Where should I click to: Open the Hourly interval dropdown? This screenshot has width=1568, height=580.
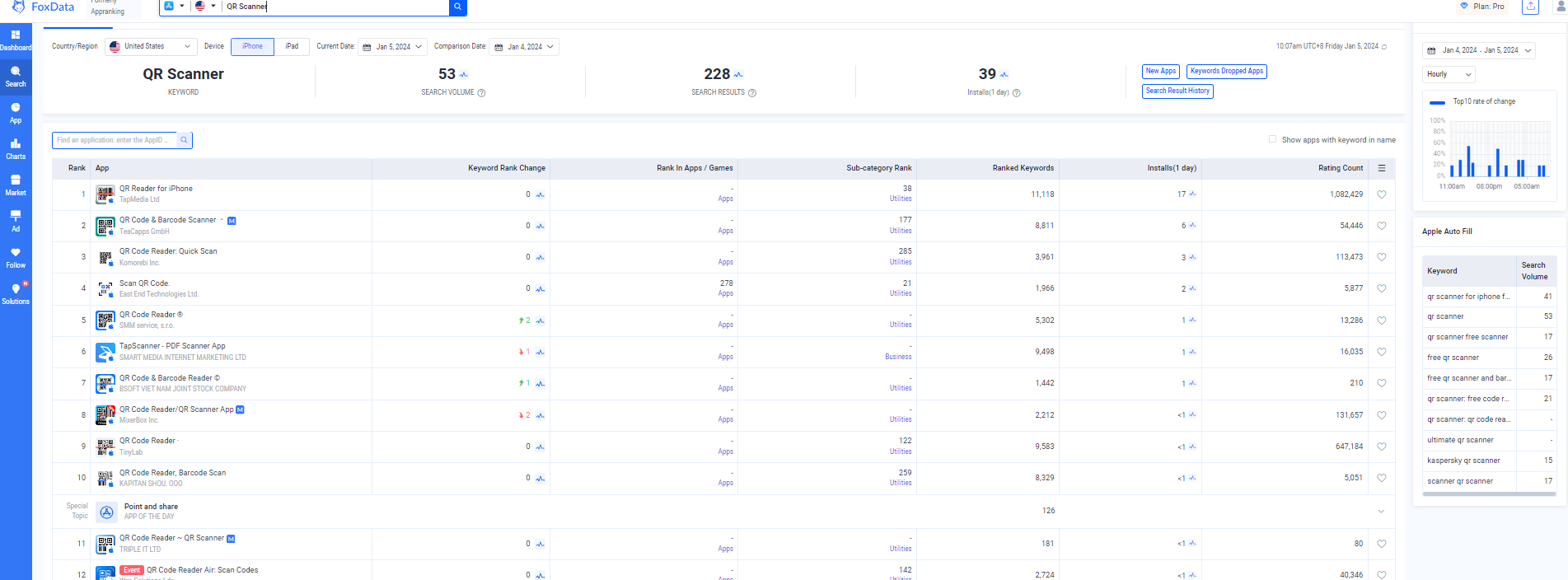[1449, 74]
